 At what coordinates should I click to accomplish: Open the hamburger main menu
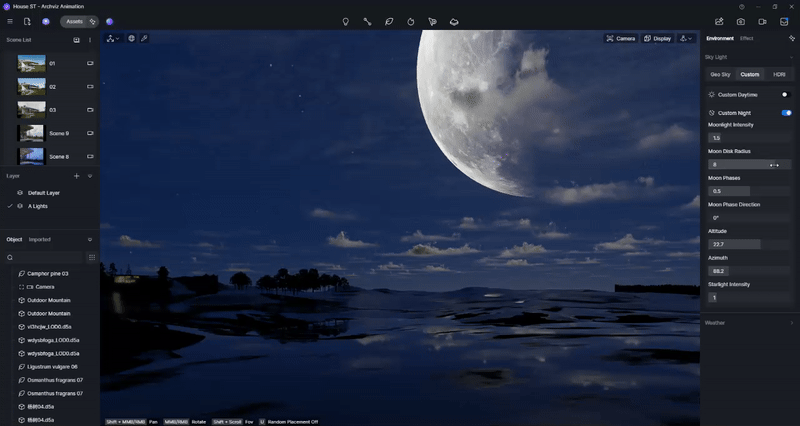point(10,21)
